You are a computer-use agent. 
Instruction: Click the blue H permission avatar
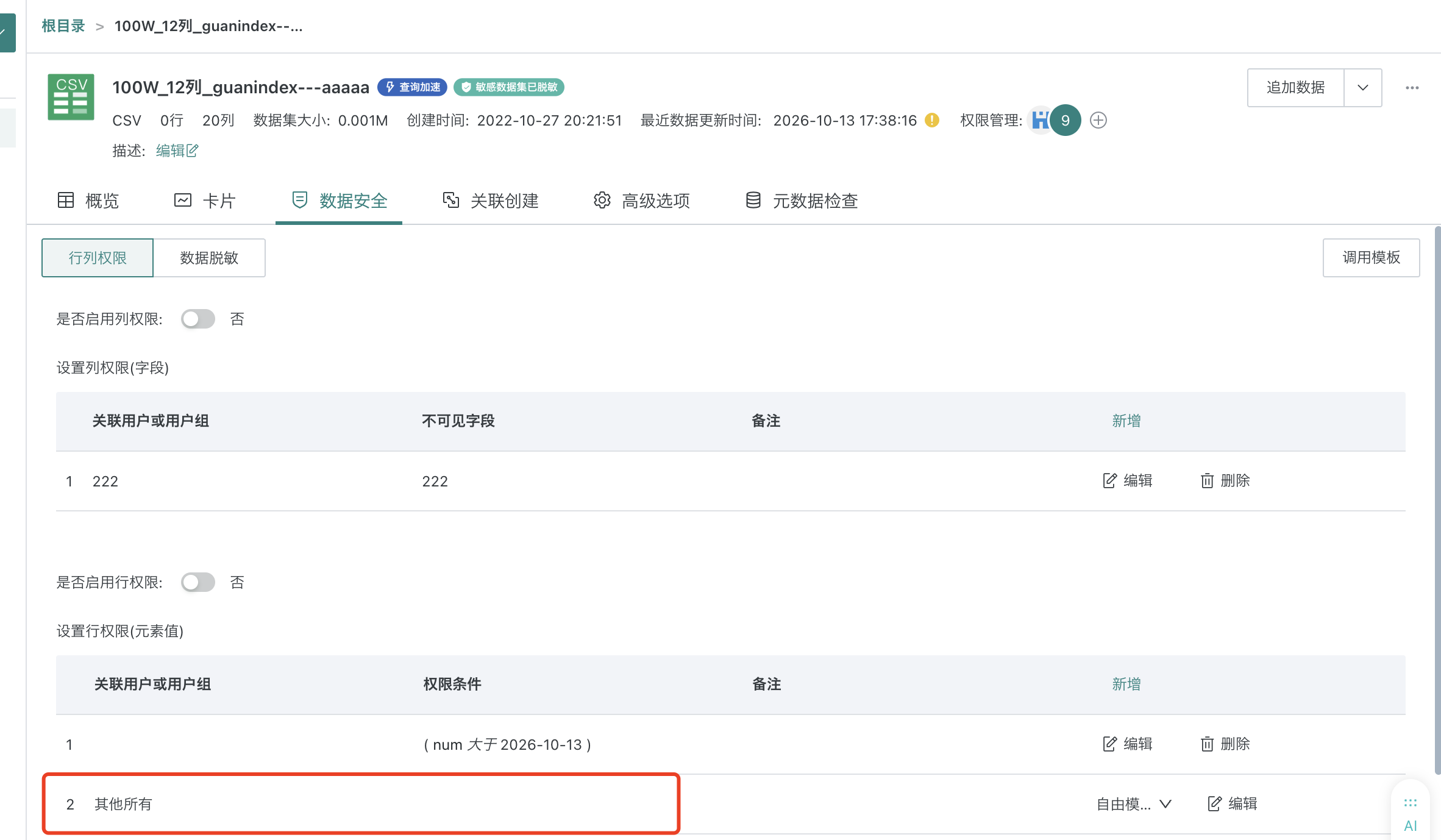click(1040, 120)
